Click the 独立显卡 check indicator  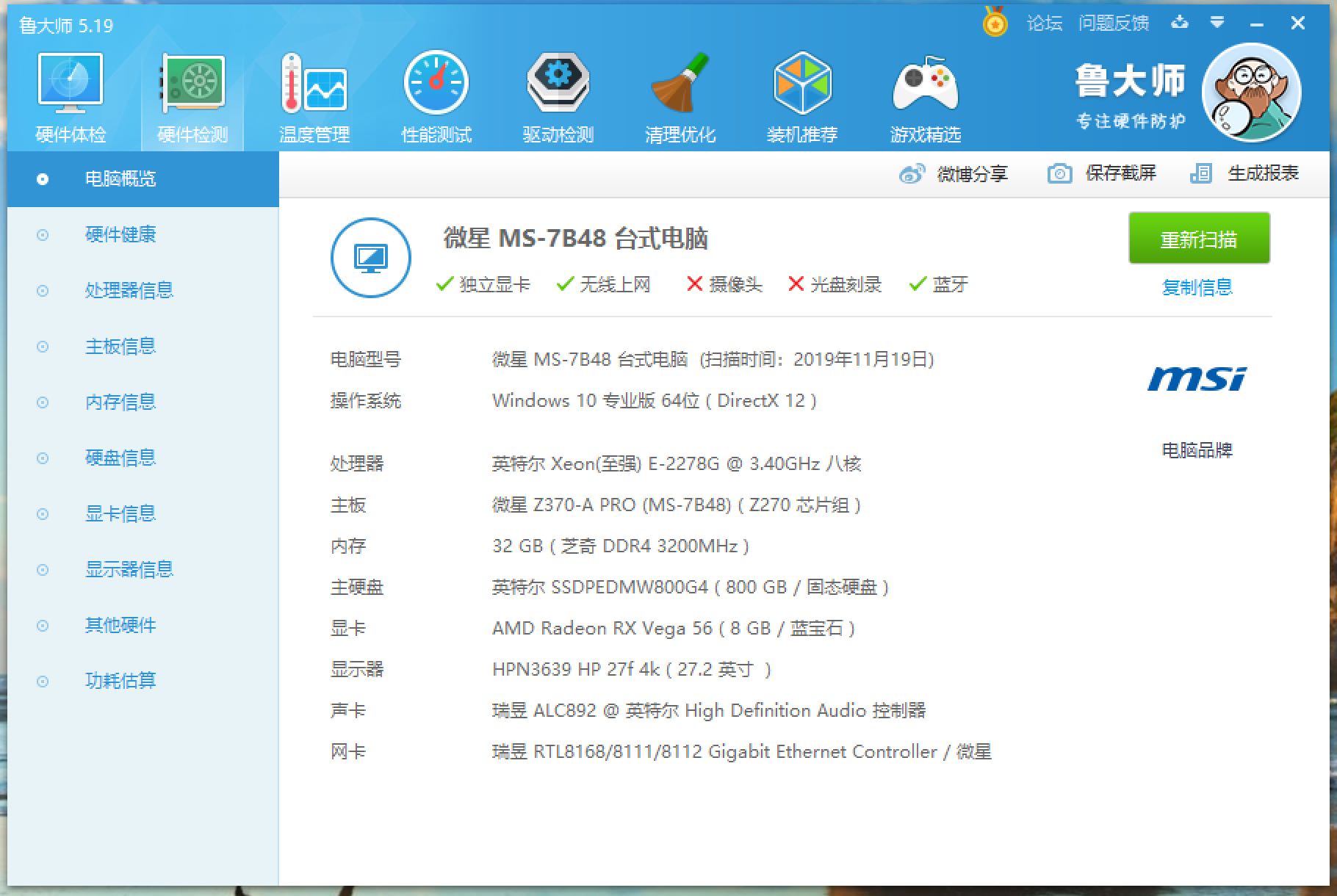point(483,284)
